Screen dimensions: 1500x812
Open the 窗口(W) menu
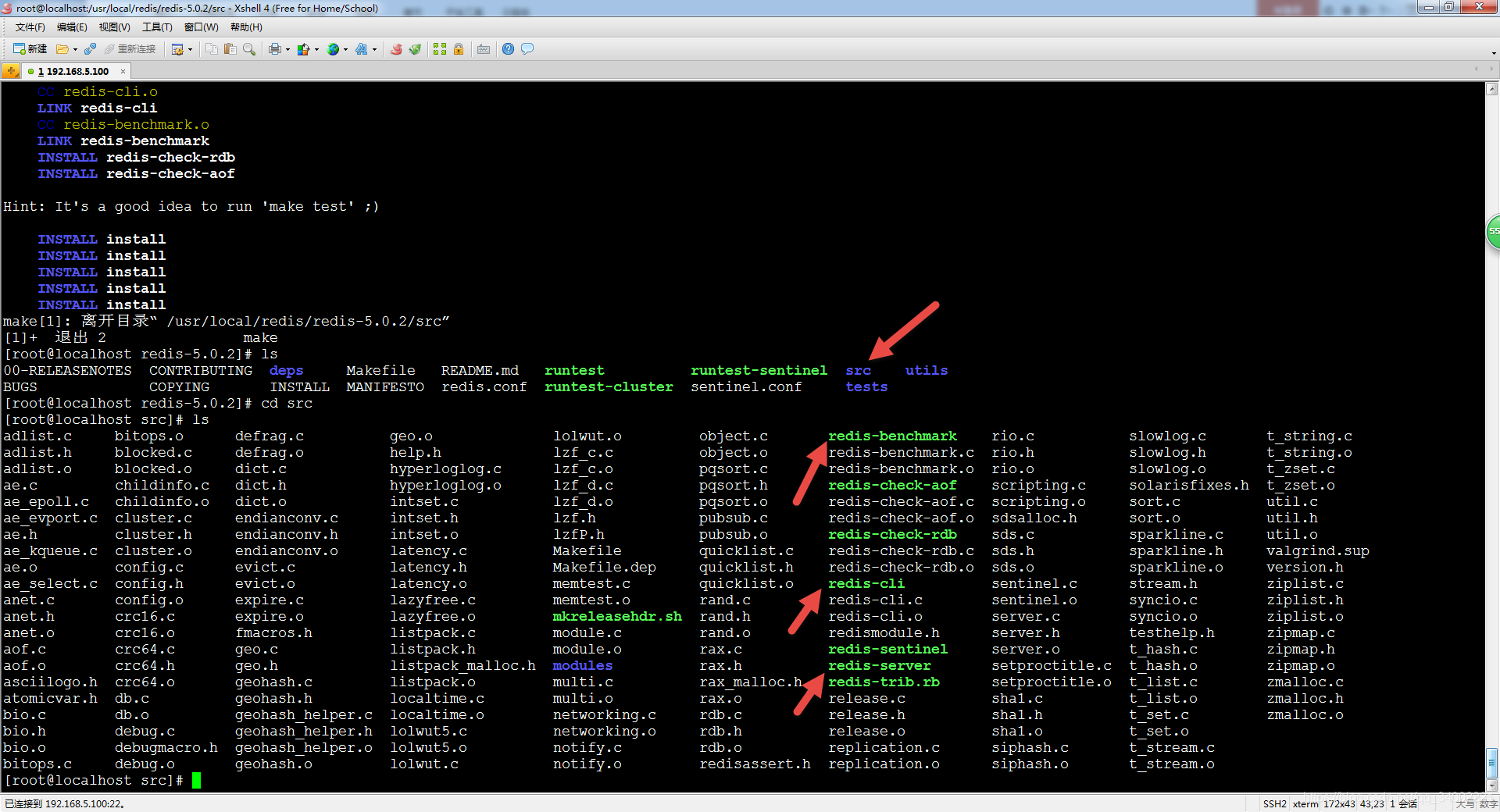(202, 27)
